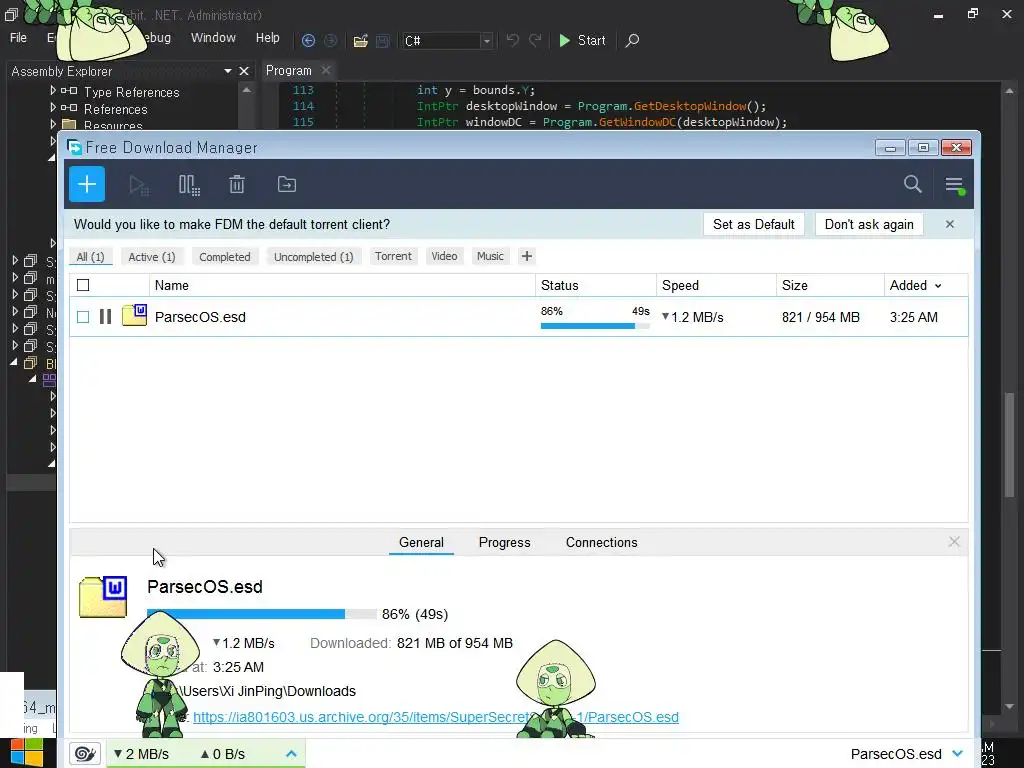Image resolution: width=1024 pixels, height=768 pixels.
Task: Pause the ParsecOS.esd download
Action: pos(105,317)
